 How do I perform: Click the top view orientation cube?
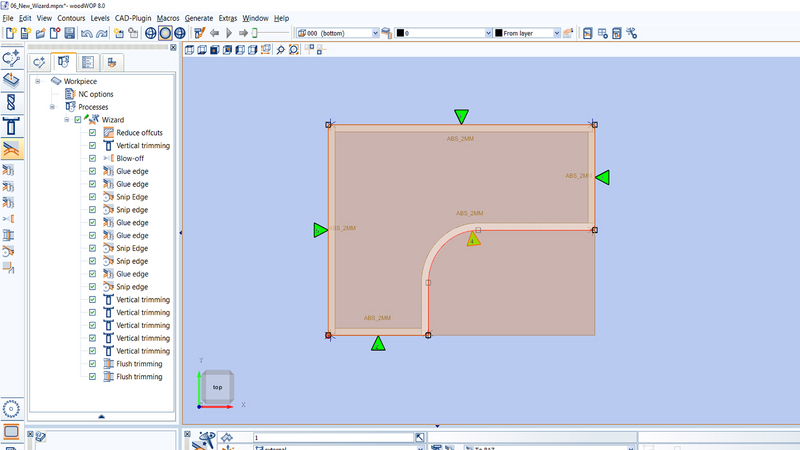(217, 386)
